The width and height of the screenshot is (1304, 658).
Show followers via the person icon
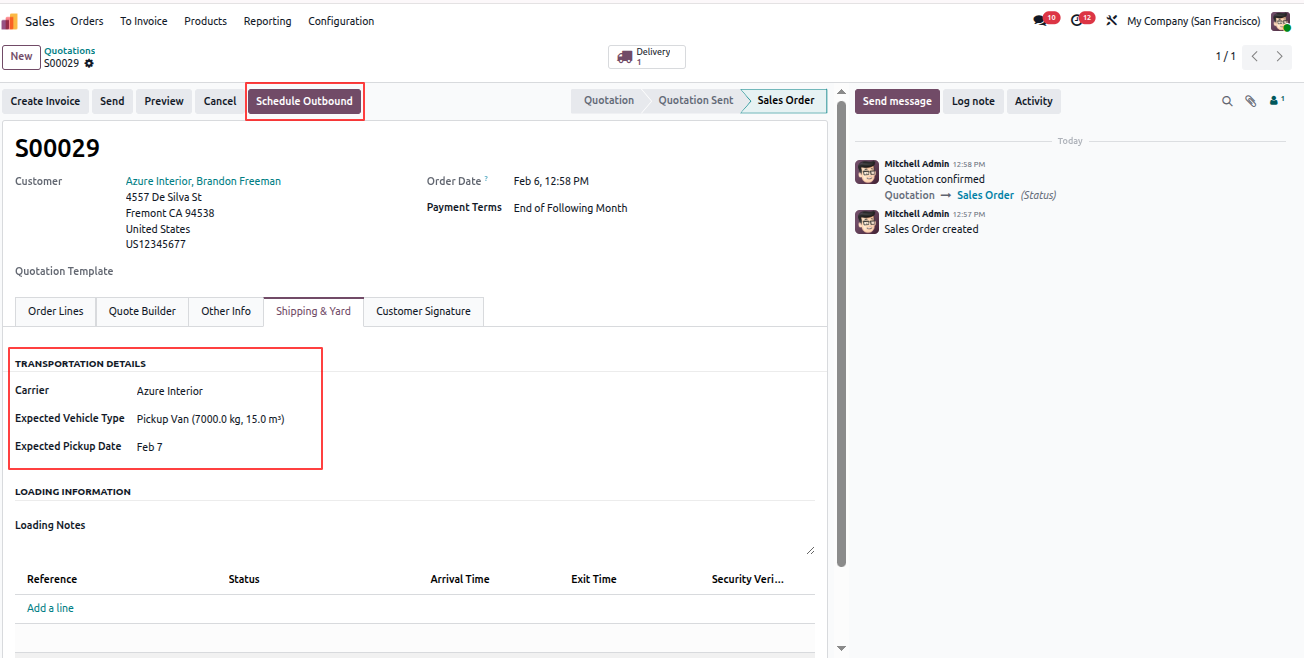pos(1275,101)
